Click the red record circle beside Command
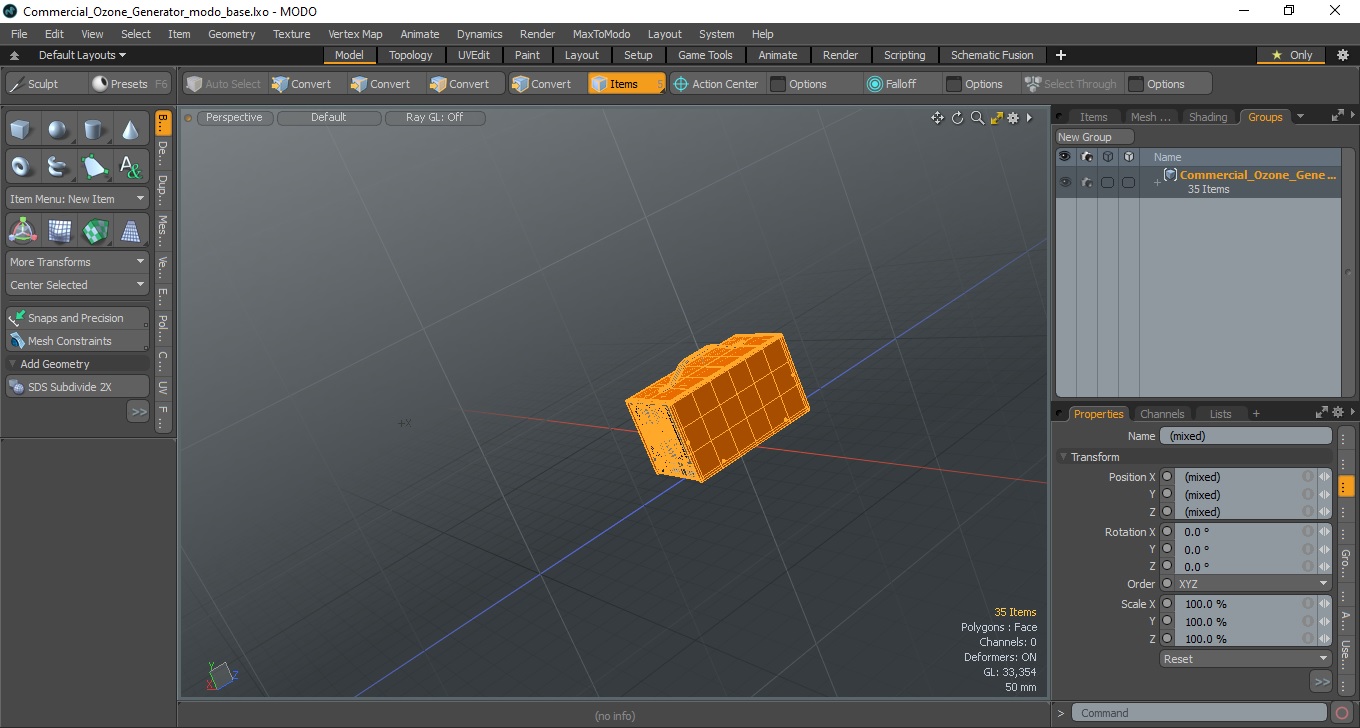This screenshot has width=1360, height=728. coord(1342,713)
